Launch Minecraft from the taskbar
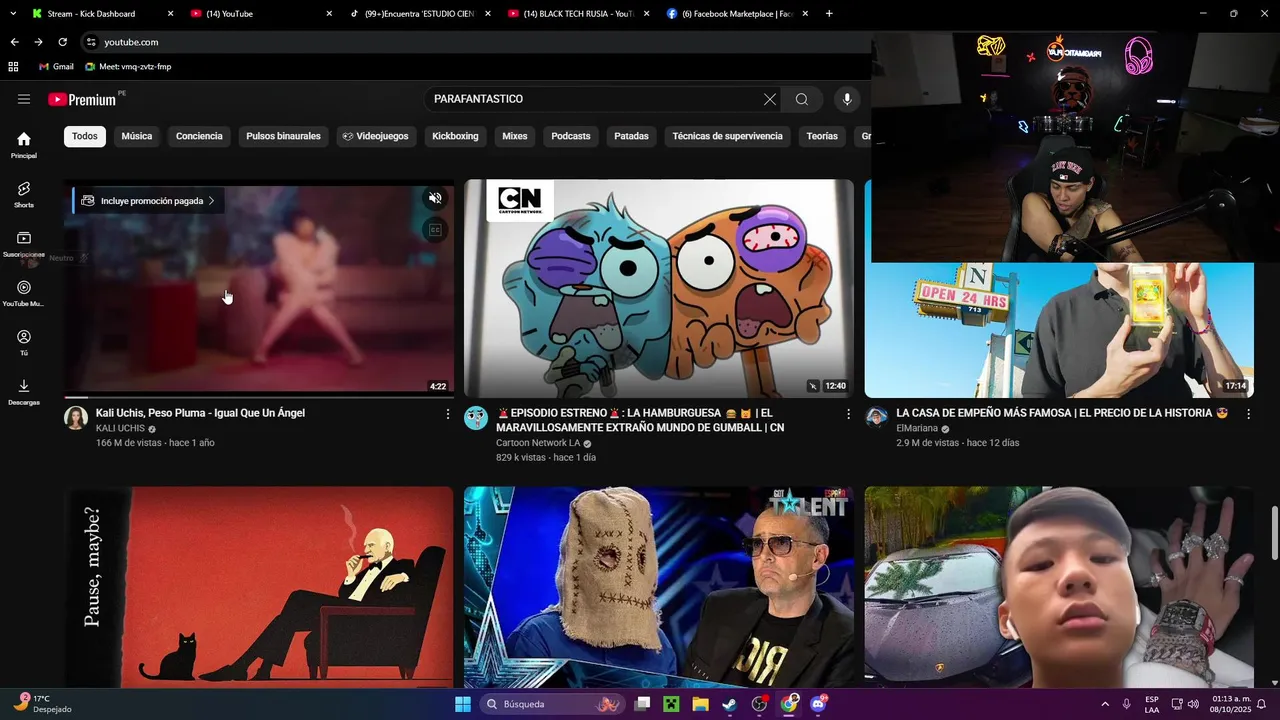1280x720 pixels. [x=671, y=704]
